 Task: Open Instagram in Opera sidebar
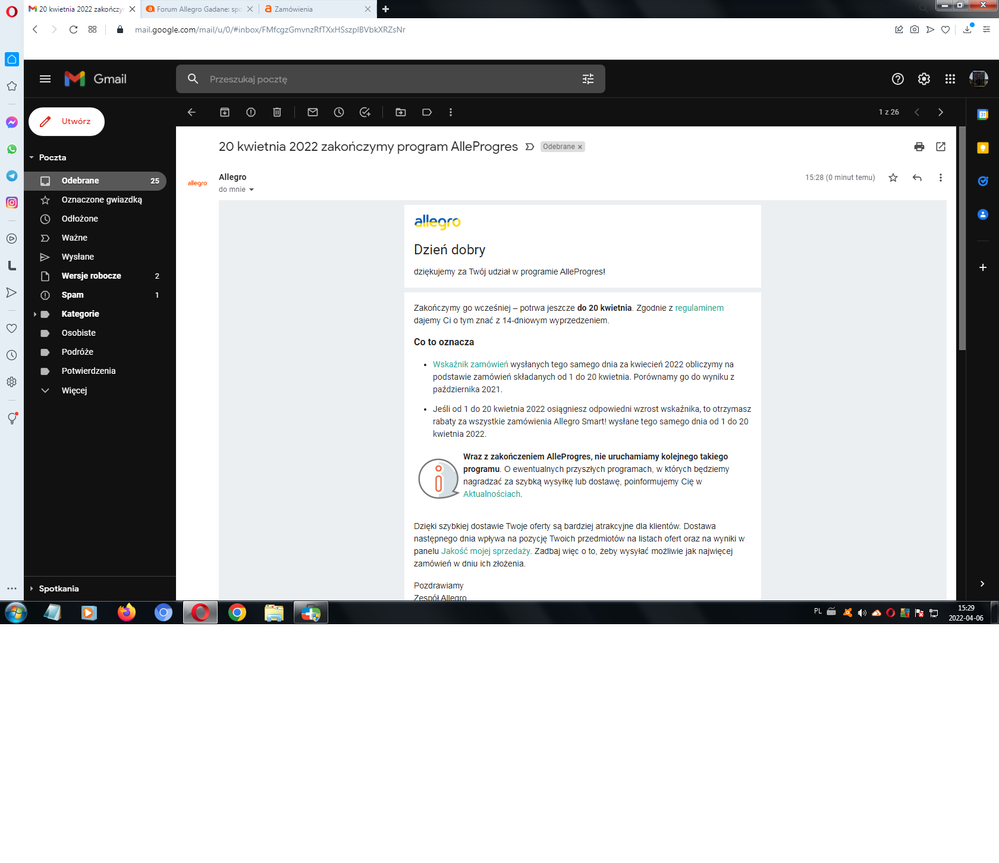tap(11, 203)
